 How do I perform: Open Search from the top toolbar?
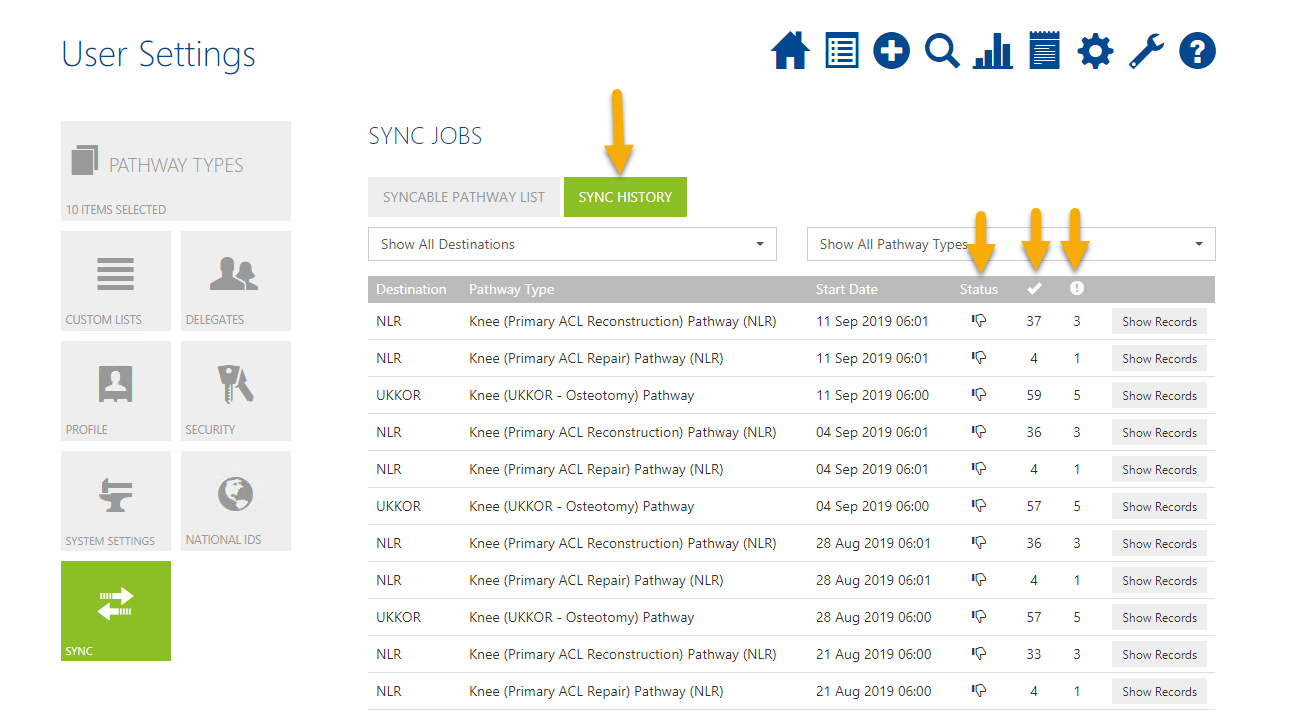pyautogui.click(x=941, y=50)
